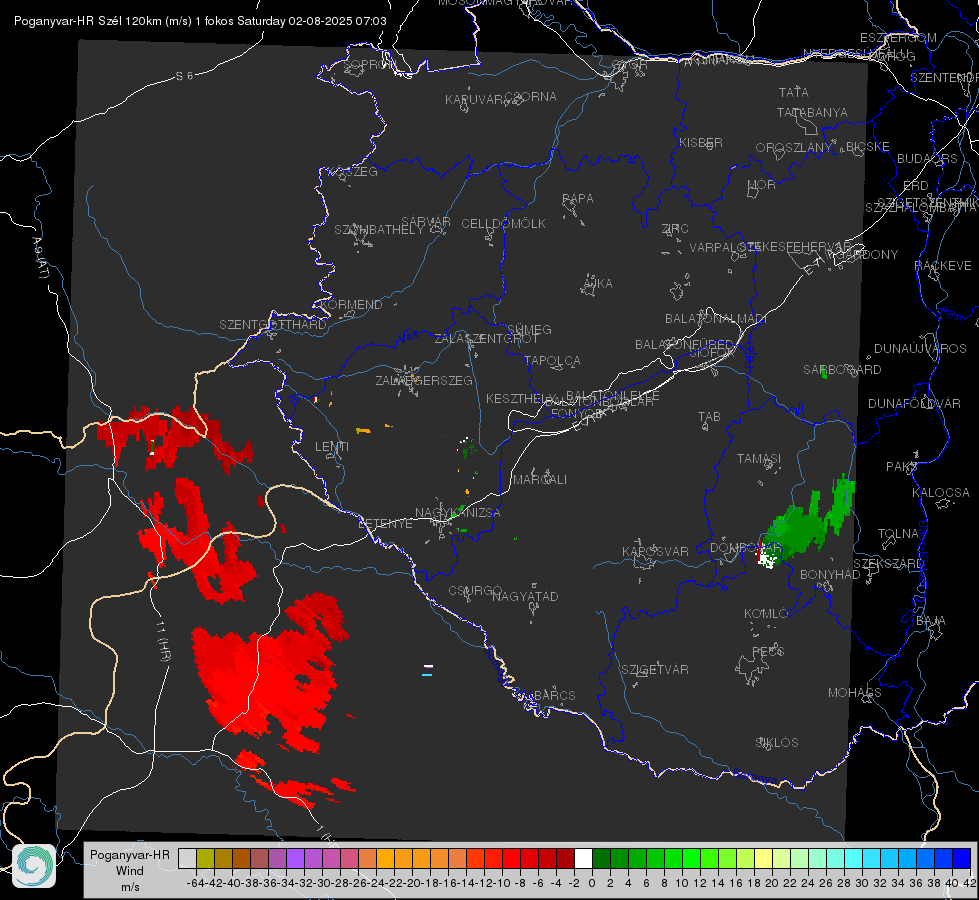979x900 pixels.
Task: Select the SÜMEG town label
Action: 529,329
